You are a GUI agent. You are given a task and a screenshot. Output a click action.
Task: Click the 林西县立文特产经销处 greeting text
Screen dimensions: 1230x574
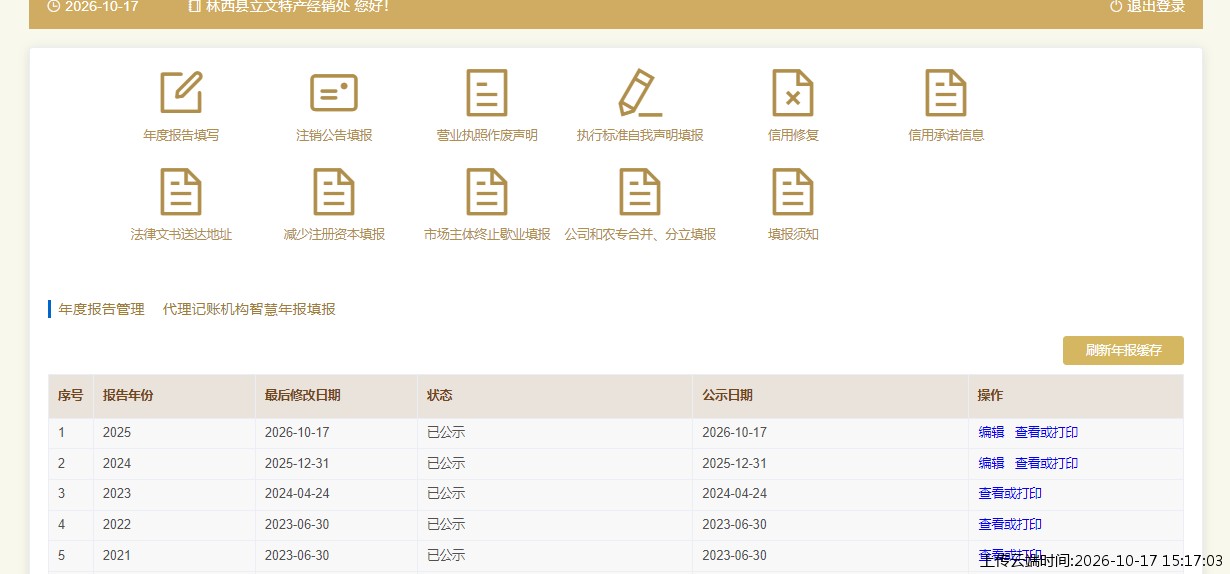(x=297, y=6)
